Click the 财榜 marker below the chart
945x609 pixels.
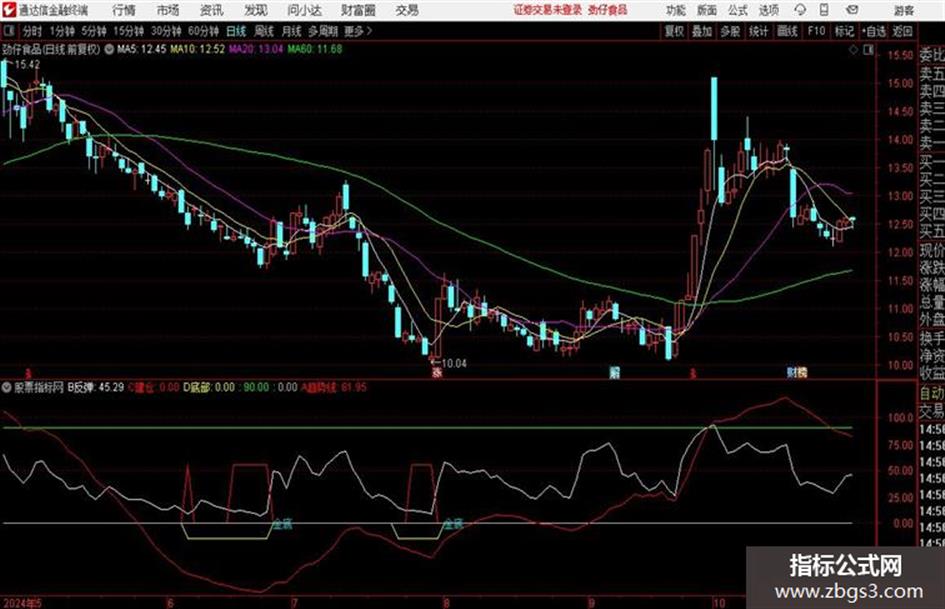tap(797, 372)
